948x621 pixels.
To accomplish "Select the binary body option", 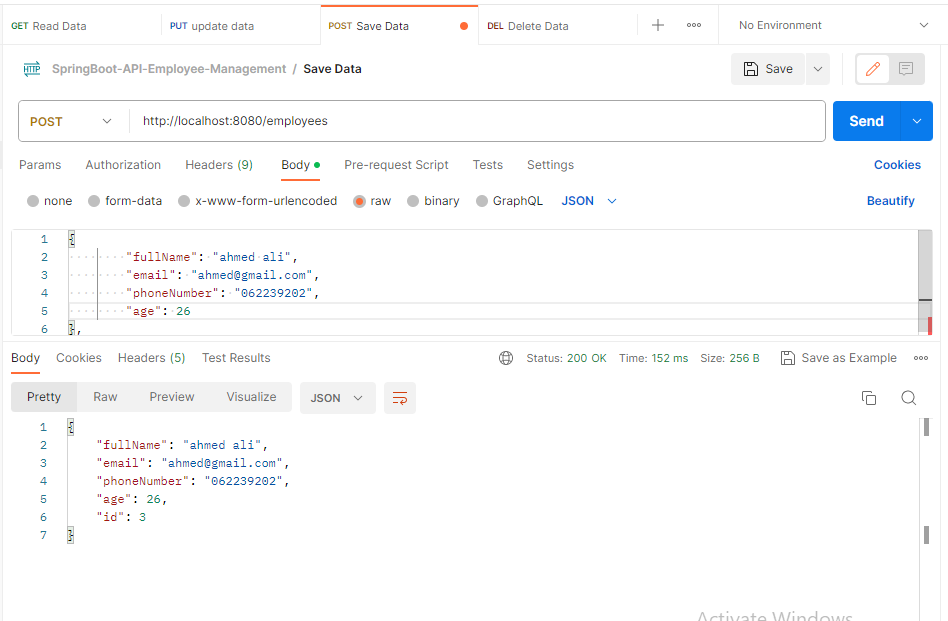I will (433, 201).
